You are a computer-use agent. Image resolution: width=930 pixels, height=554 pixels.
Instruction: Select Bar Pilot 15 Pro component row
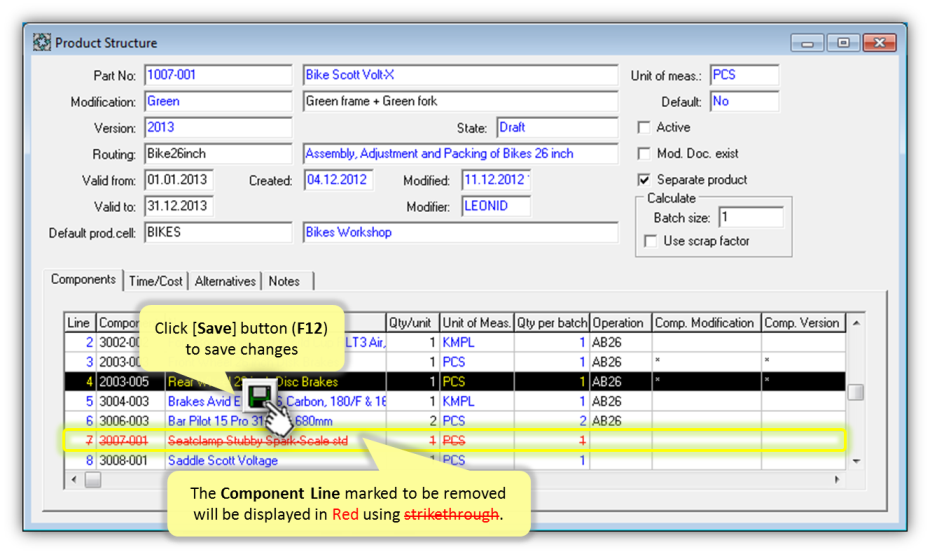455,421
